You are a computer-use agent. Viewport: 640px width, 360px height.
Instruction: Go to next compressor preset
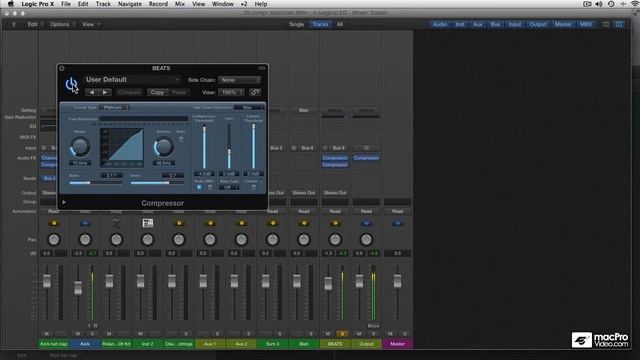click(105, 93)
